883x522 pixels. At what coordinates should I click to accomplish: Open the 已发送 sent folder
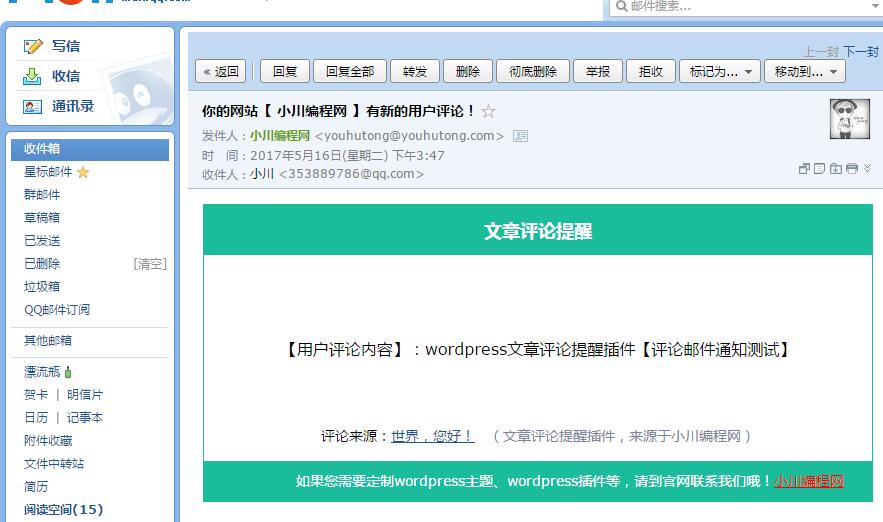pyautogui.click(x=42, y=240)
